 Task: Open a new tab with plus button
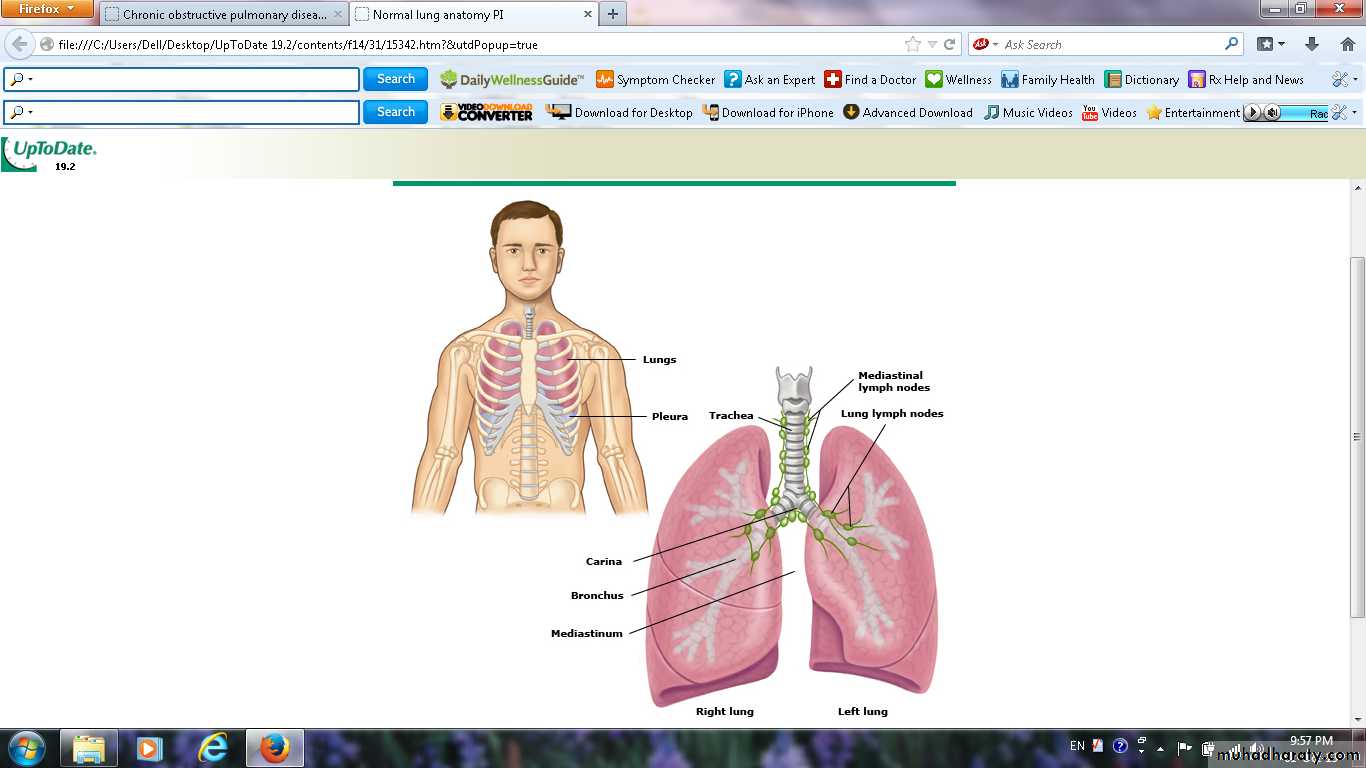click(x=612, y=14)
